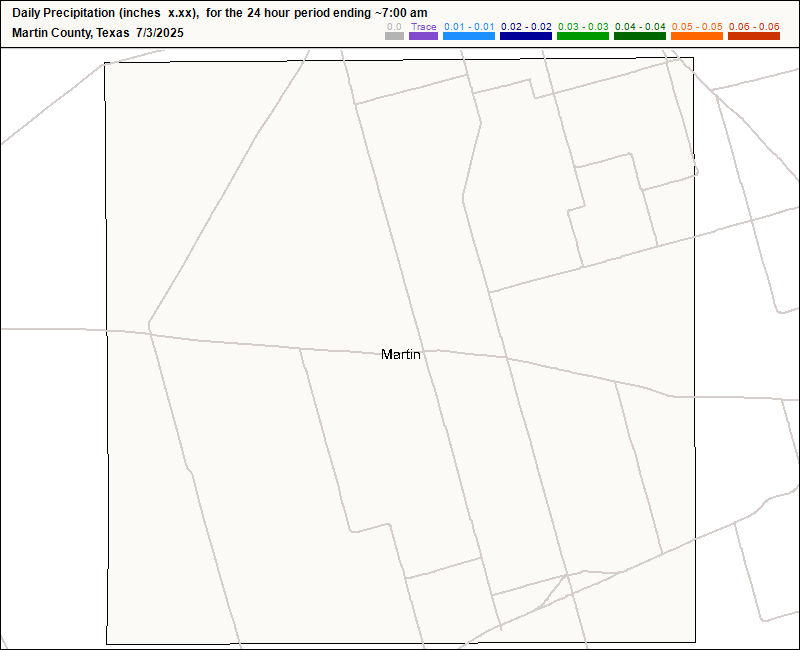Click the Martin county label on map
Viewport: 800px width, 650px height.
click(401, 354)
